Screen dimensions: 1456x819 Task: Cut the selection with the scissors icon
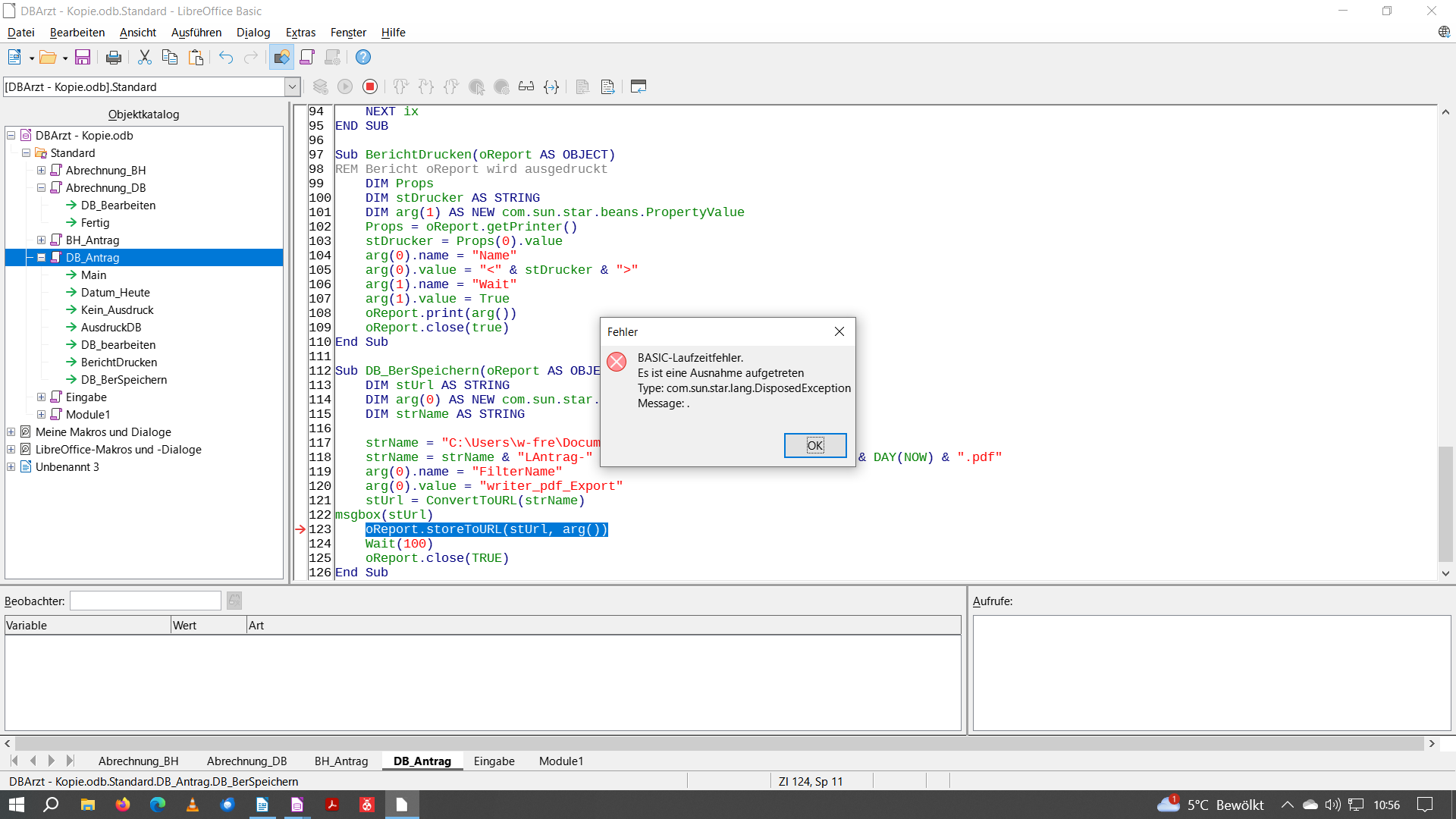(144, 57)
